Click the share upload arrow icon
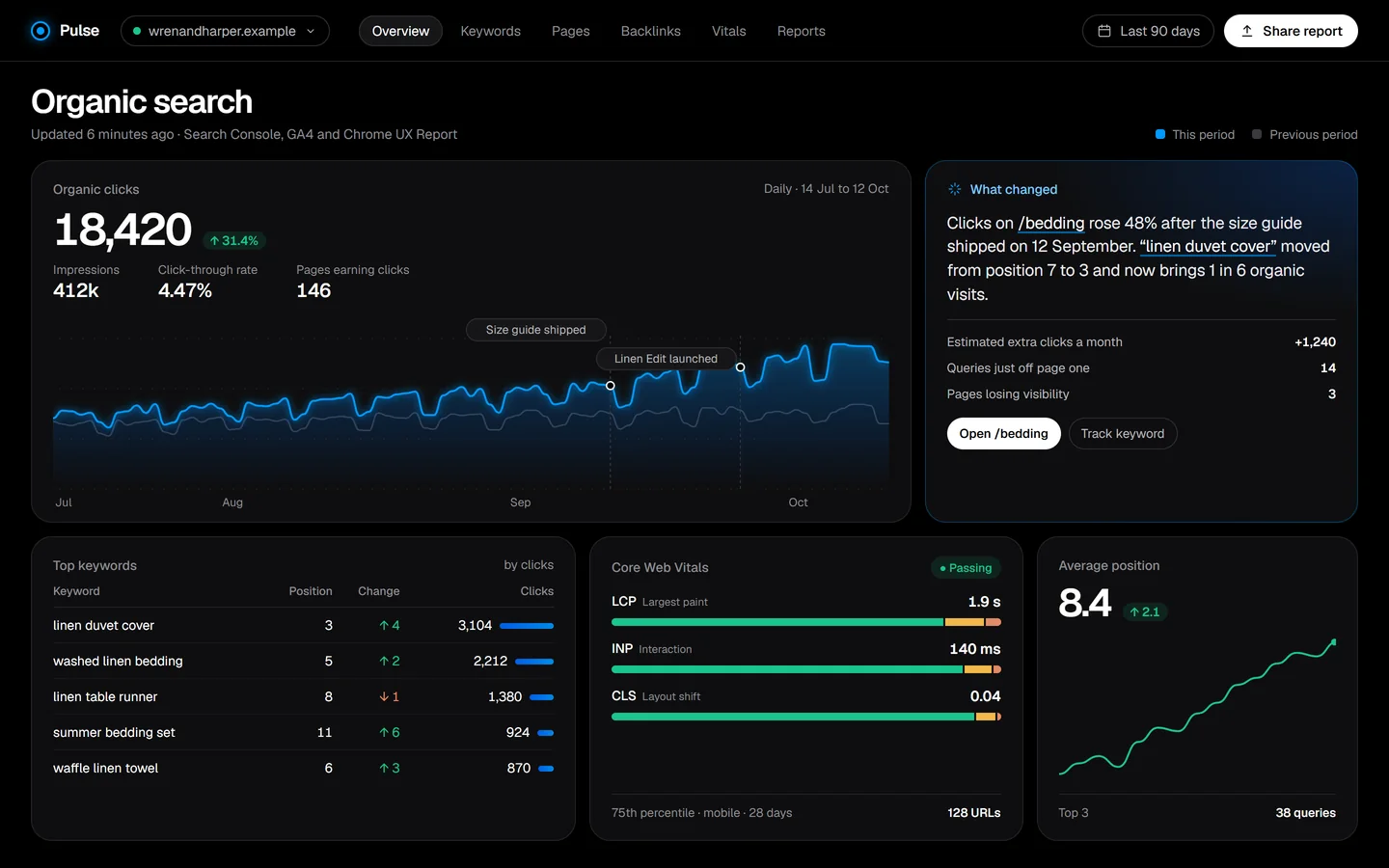Screen dimensions: 1389x868 (x=1247, y=31)
